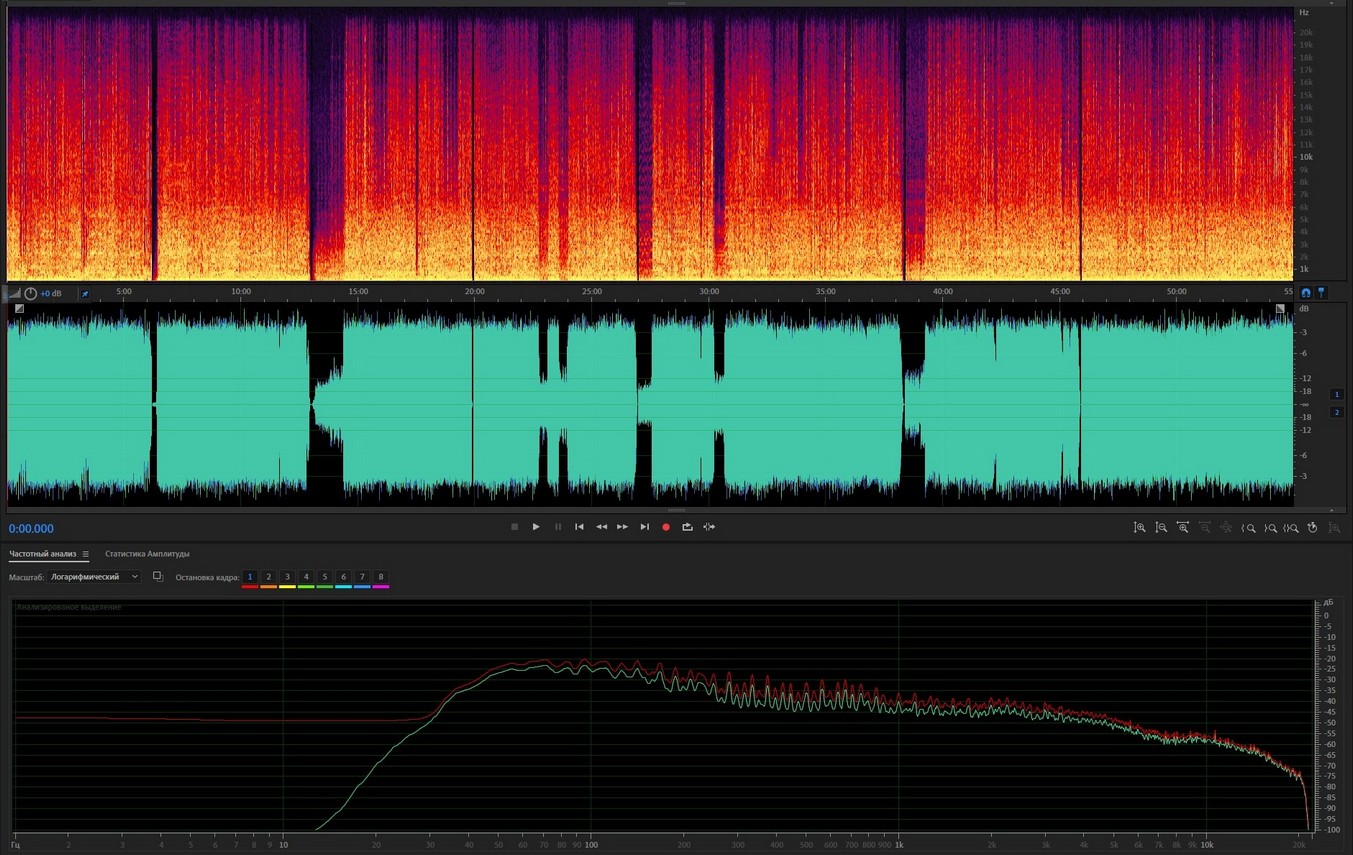Screen dimensions: 1353x855
Task: Click the Stop transport button
Action: click(515, 527)
